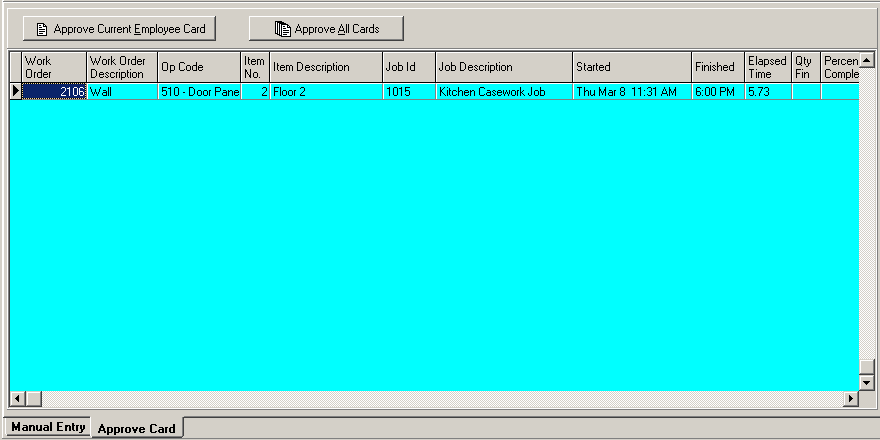Click the Work Order column header
The width and height of the screenshot is (880, 440).
[x=54, y=67]
